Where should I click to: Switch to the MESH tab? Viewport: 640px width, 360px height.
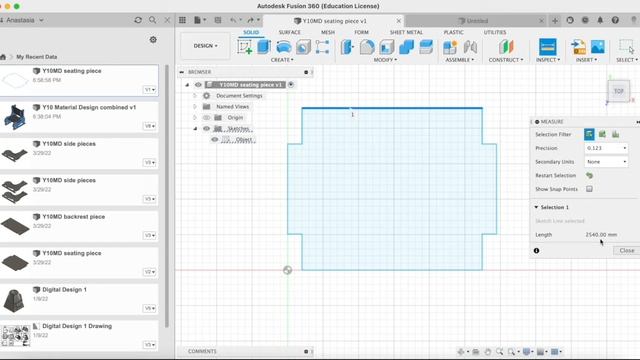[x=328, y=32]
